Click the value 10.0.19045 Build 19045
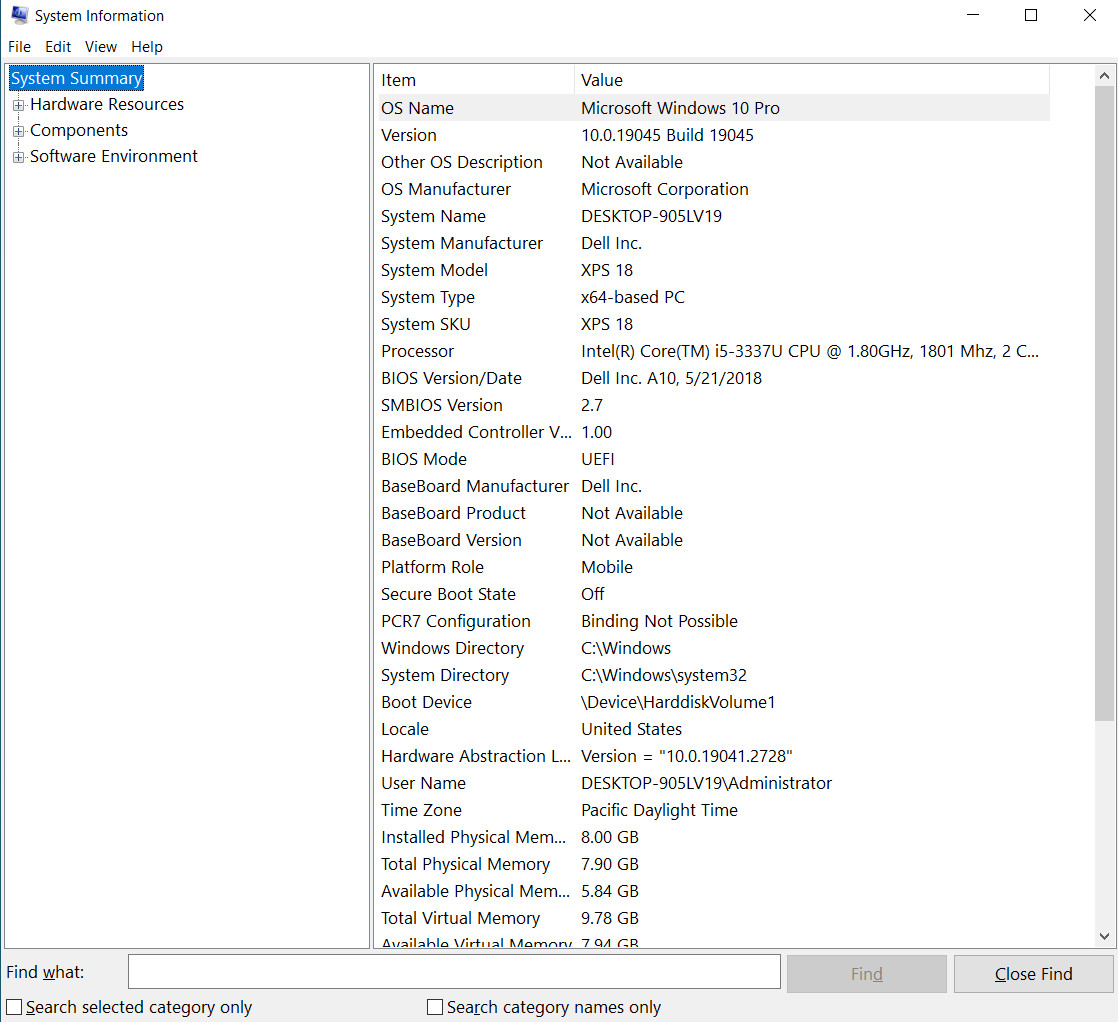The height and width of the screenshot is (1022, 1118). [667, 136]
